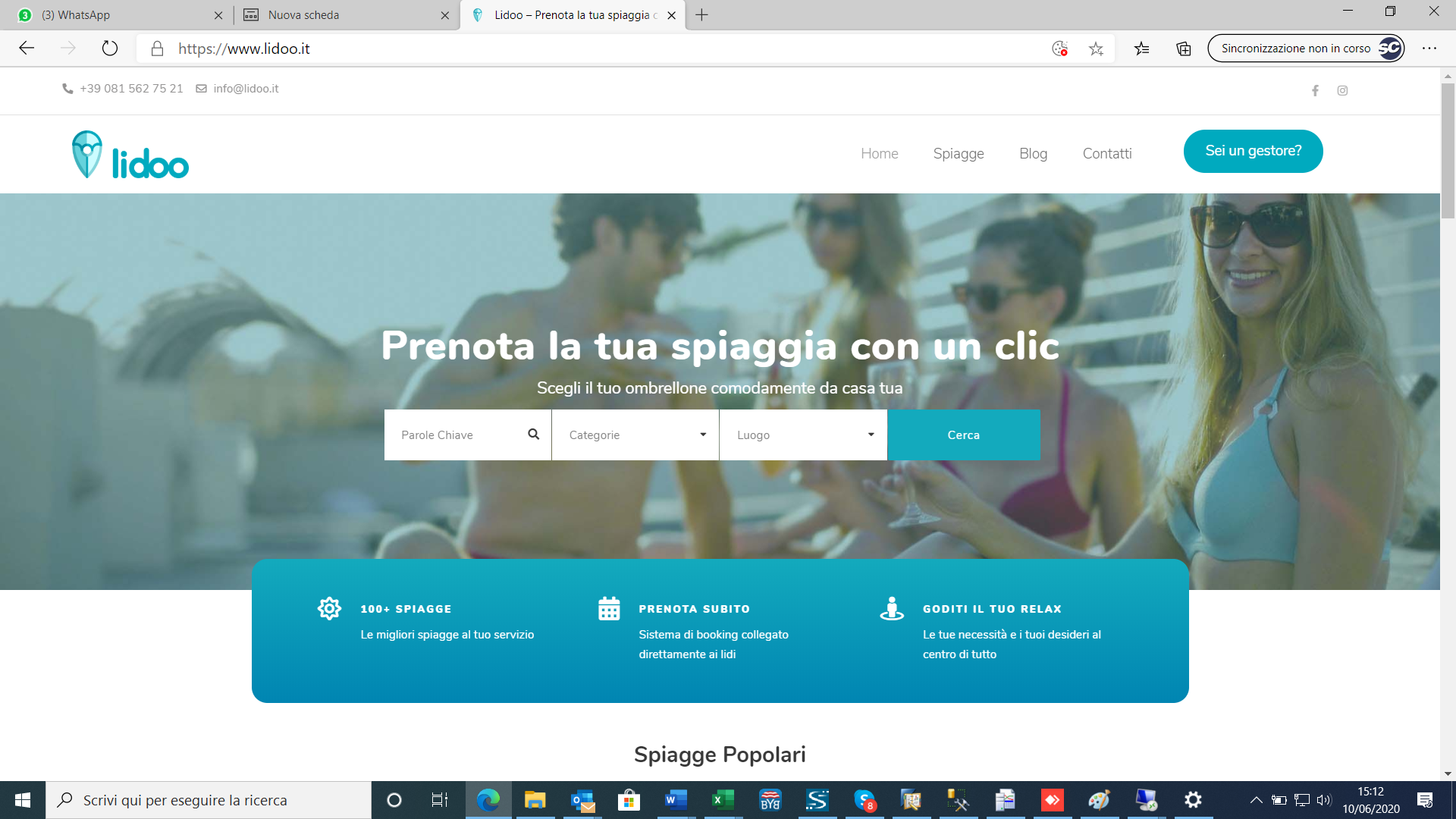
Task: Open Outlook from taskbar
Action: [582, 800]
